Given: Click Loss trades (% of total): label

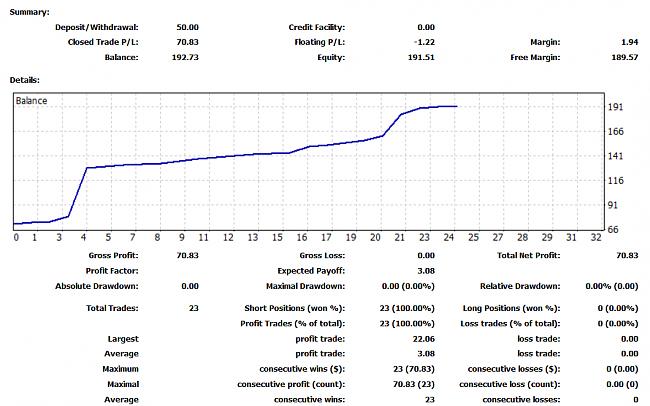Looking at the screenshot, I should click(510, 323).
